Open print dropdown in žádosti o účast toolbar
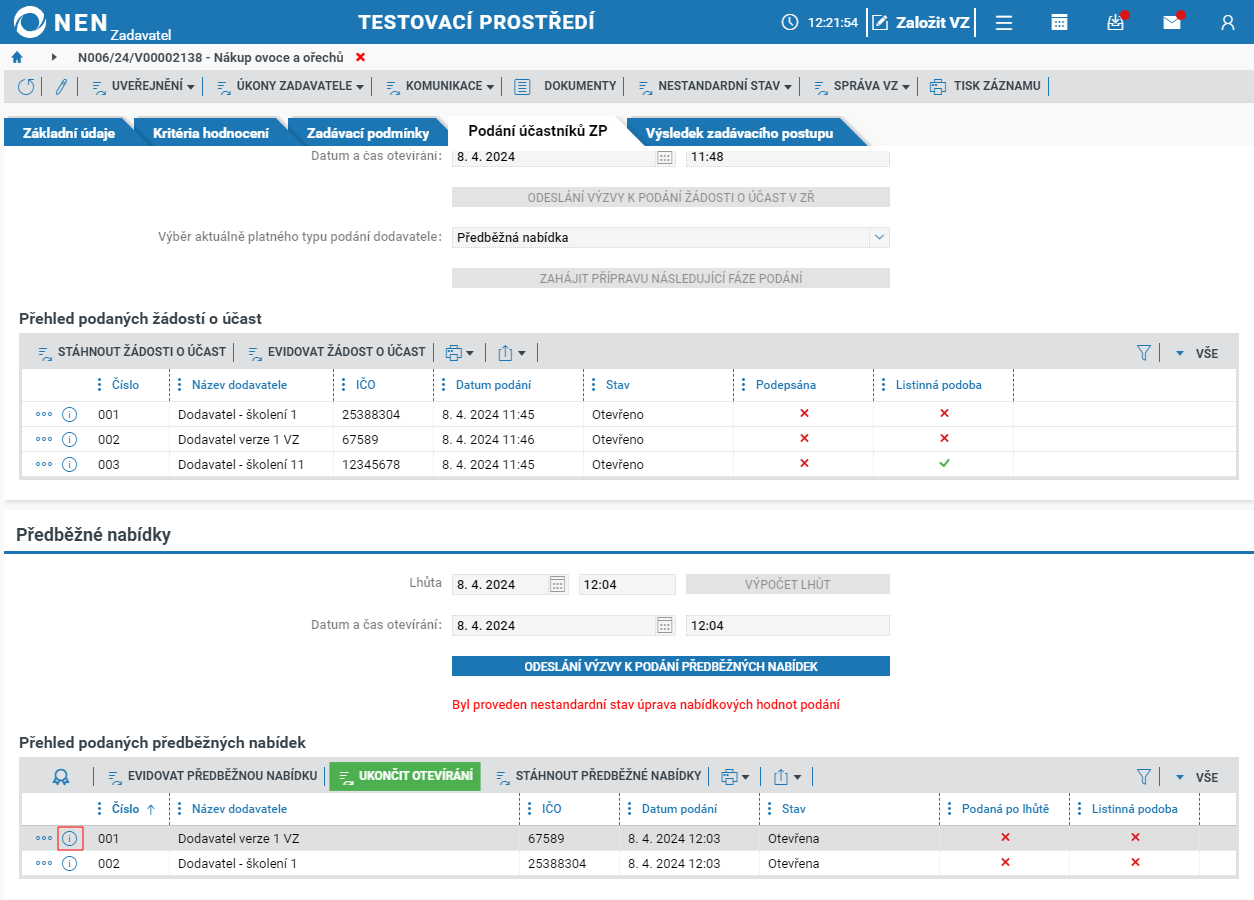Image resolution: width=1254 pixels, height=900 pixels. coord(459,352)
